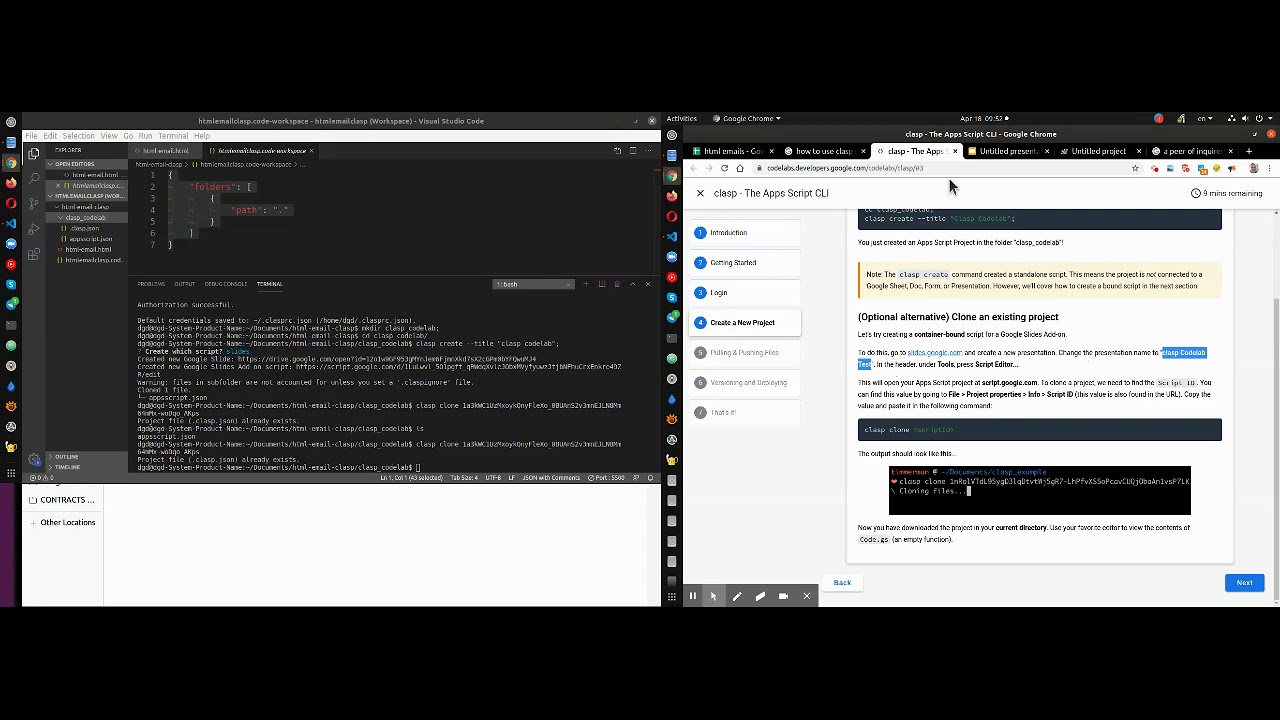Go to step 1 Introduction
This screenshot has height=720, width=1280.
[742, 233]
